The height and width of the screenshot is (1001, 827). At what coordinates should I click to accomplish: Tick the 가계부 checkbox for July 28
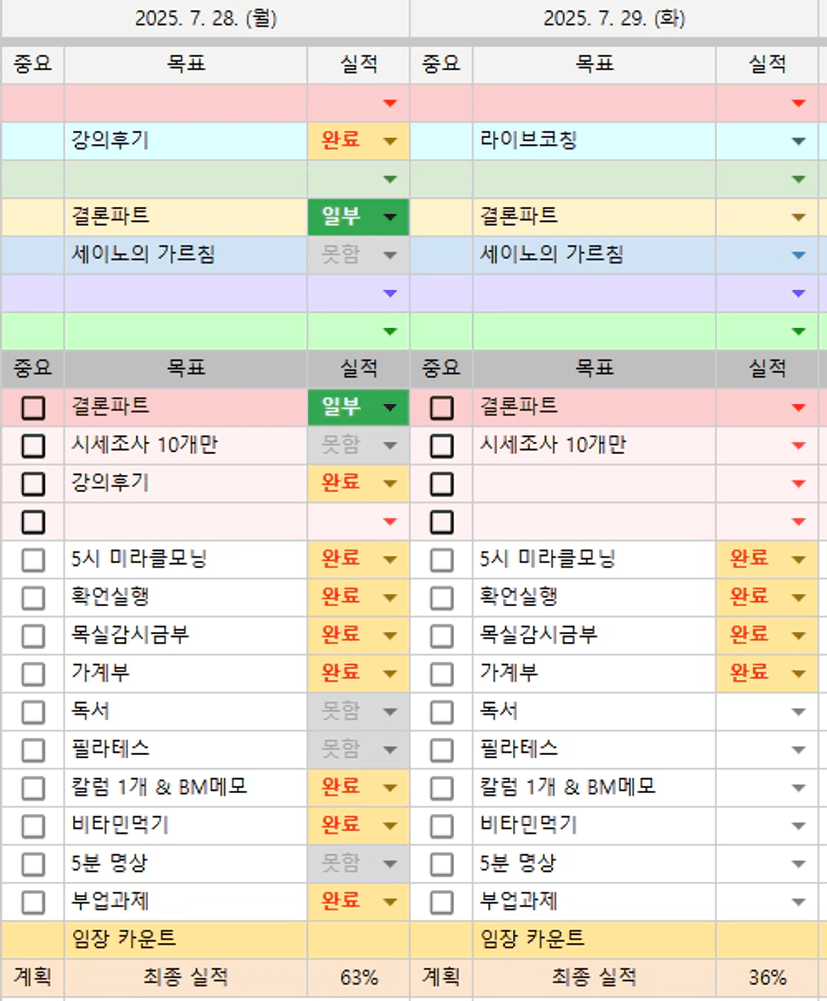(33, 674)
